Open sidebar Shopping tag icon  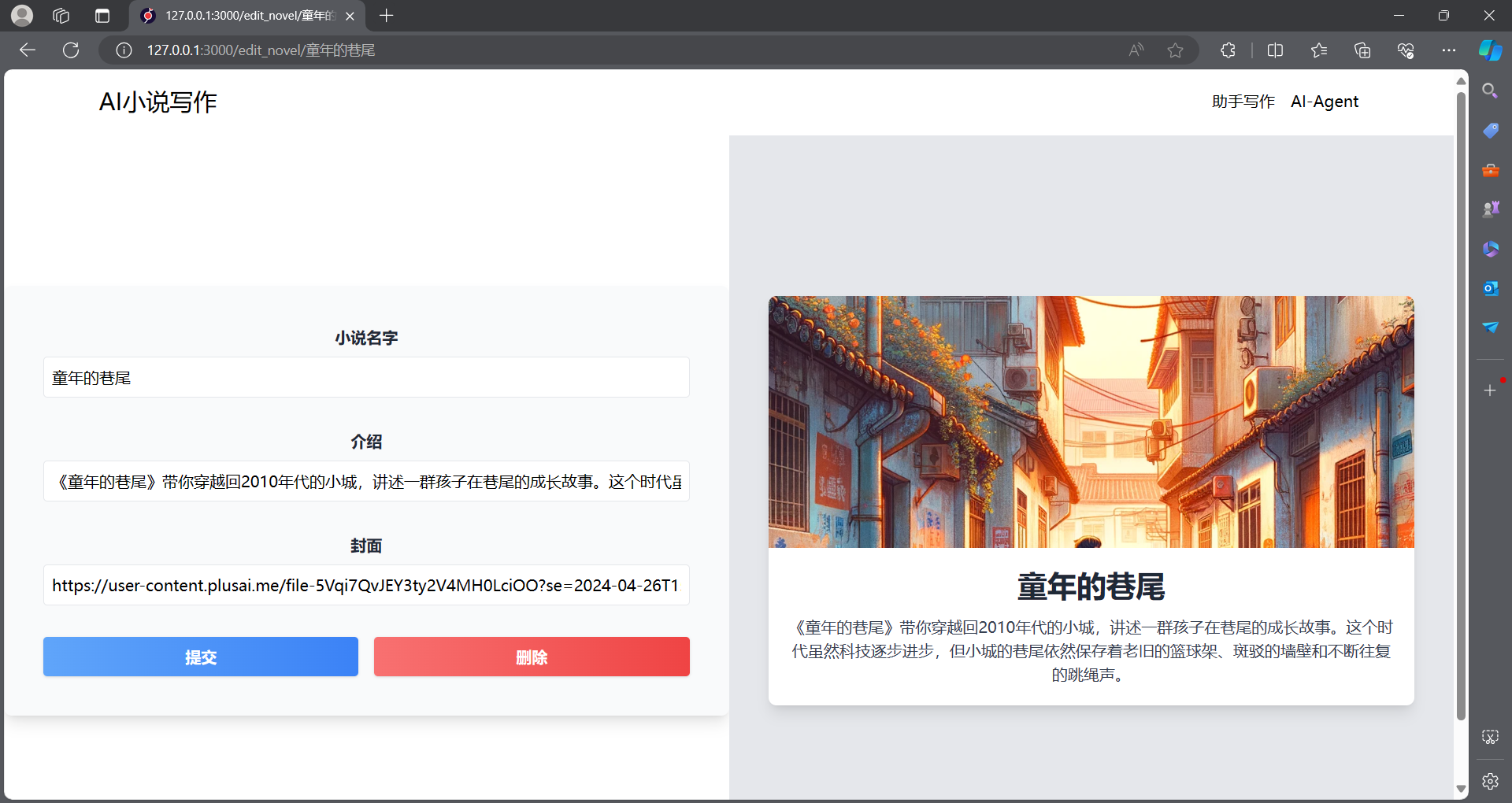pyautogui.click(x=1490, y=130)
